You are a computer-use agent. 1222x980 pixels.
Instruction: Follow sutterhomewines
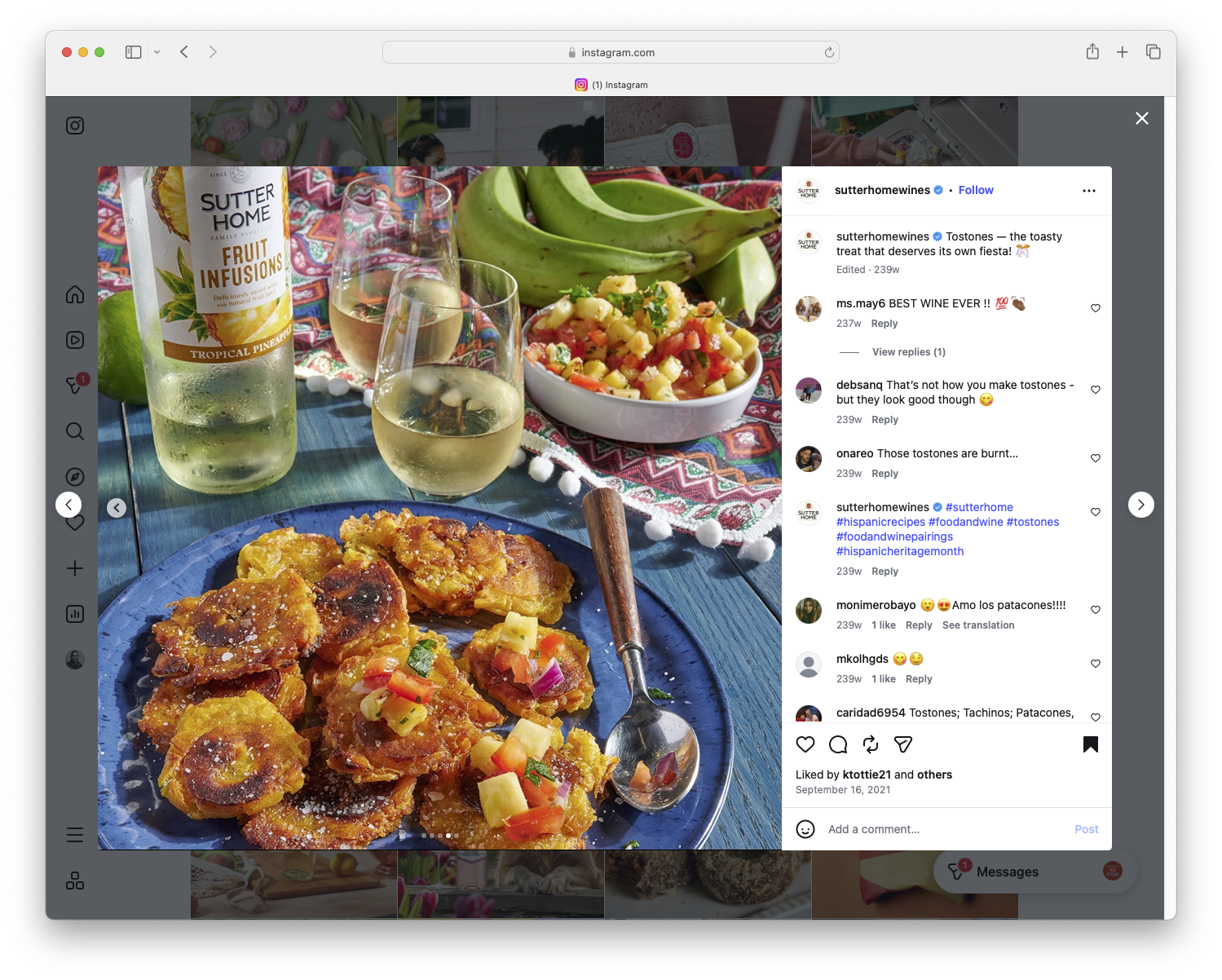click(x=975, y=190)
